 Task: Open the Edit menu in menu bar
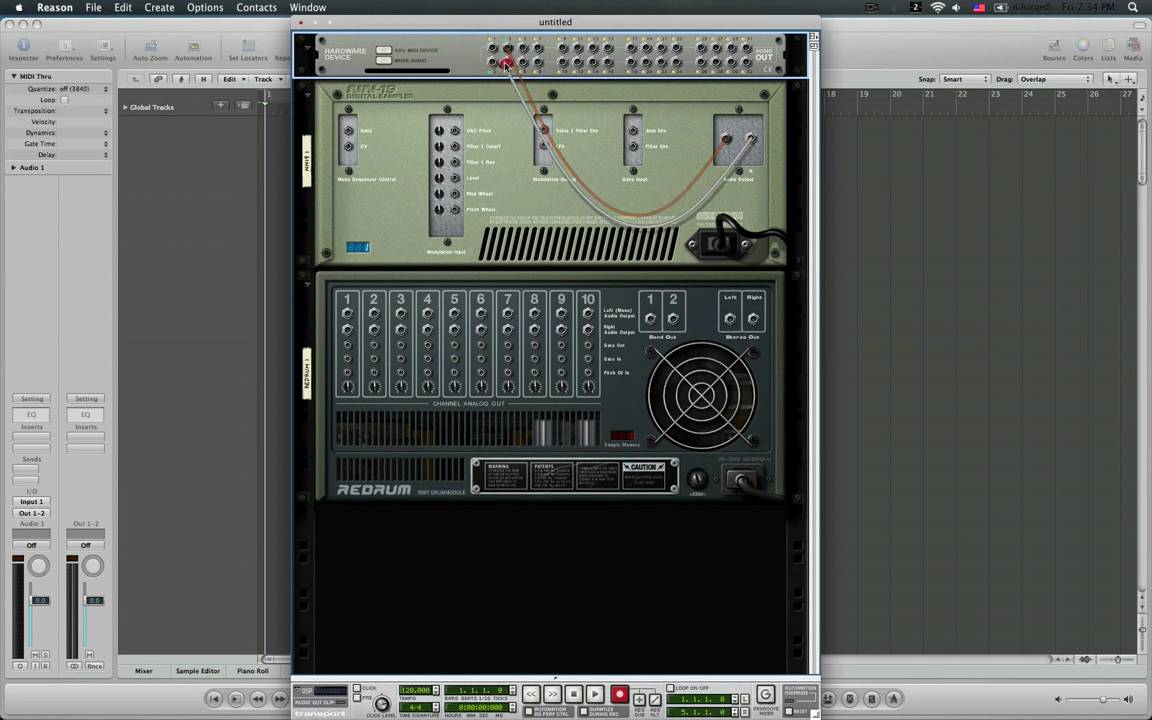[x=123, y=7]
